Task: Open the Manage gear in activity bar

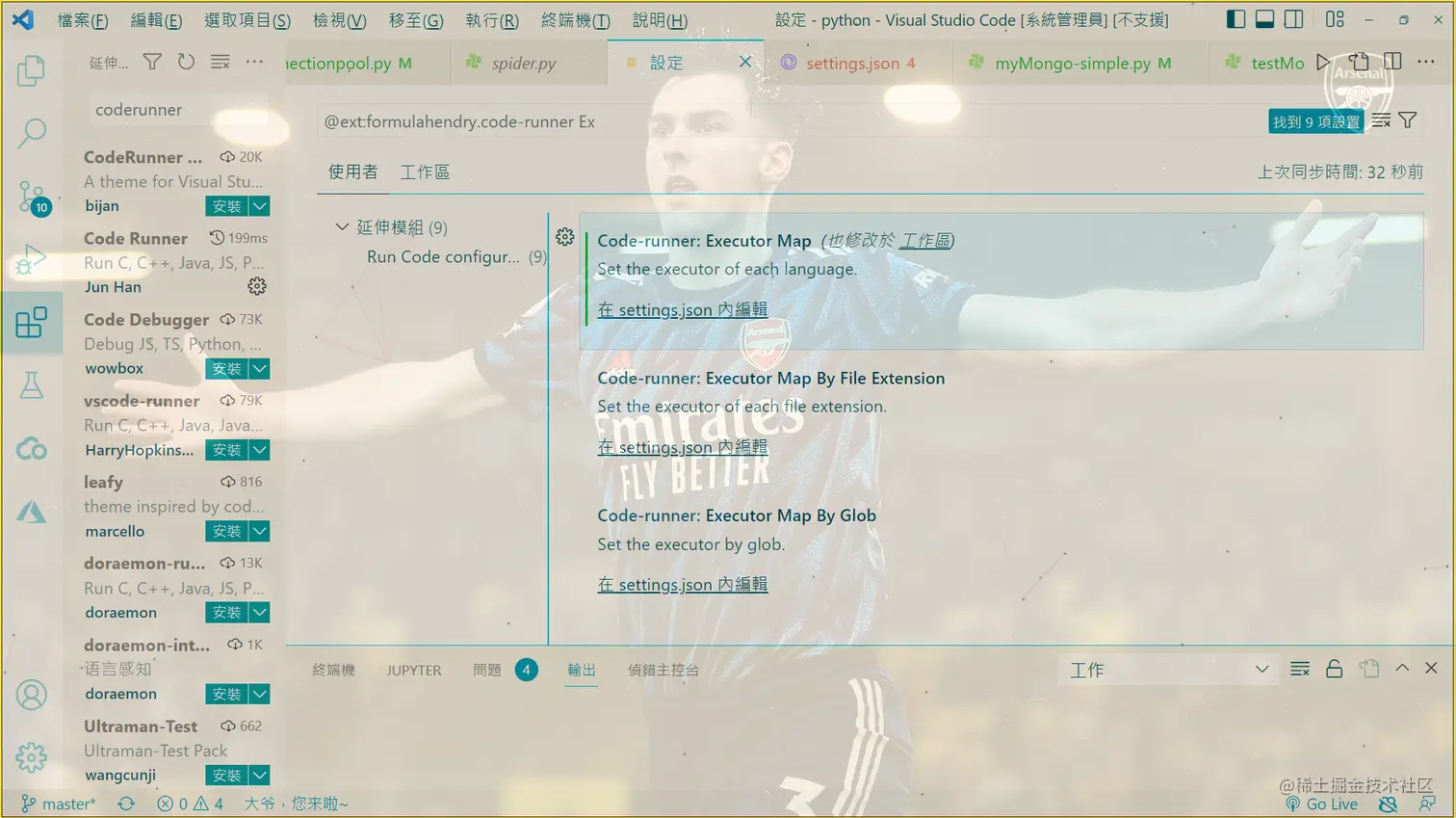Action: (x=31, y=757)
